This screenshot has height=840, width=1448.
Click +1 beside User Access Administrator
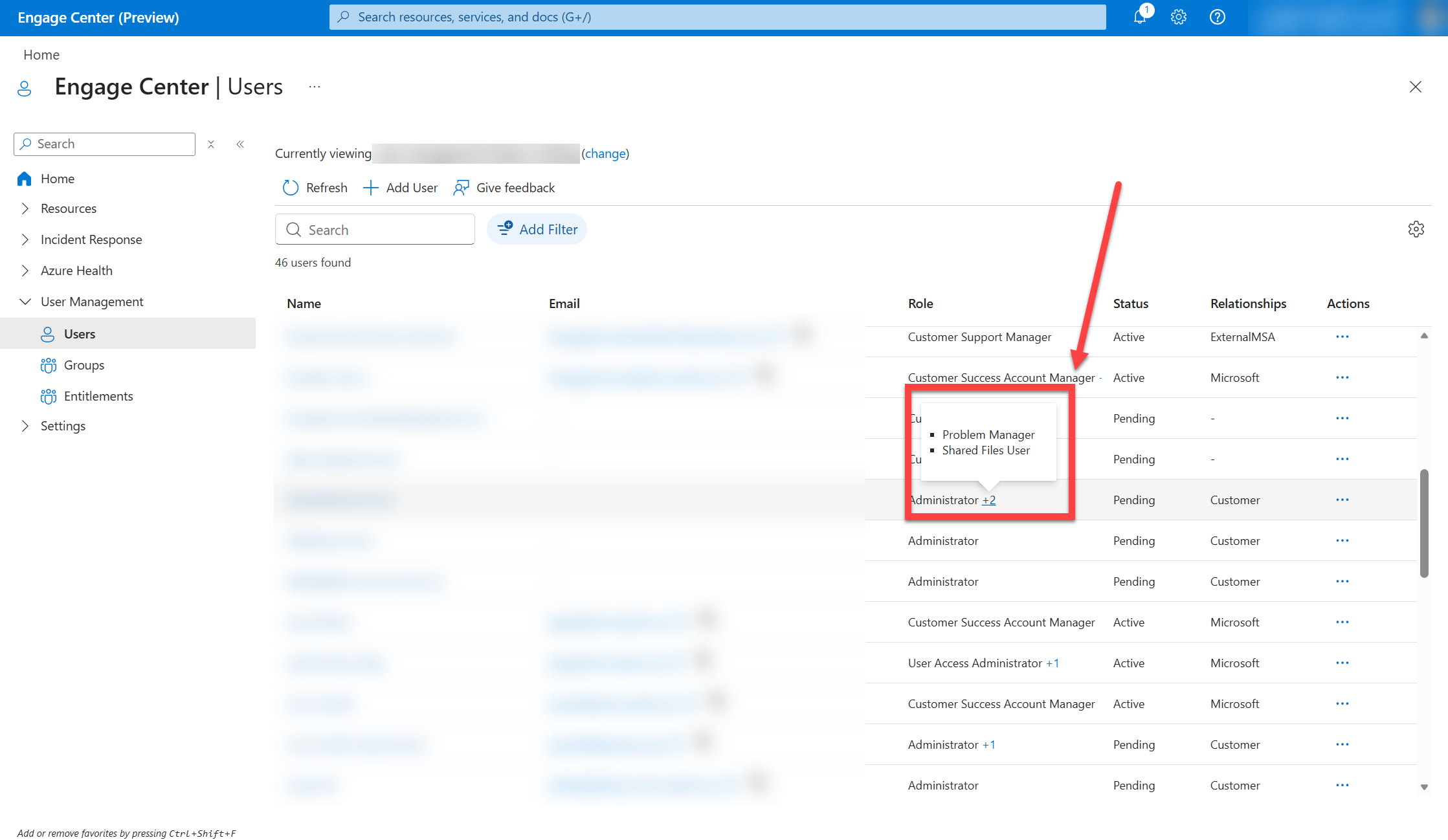click(1053, 663)
